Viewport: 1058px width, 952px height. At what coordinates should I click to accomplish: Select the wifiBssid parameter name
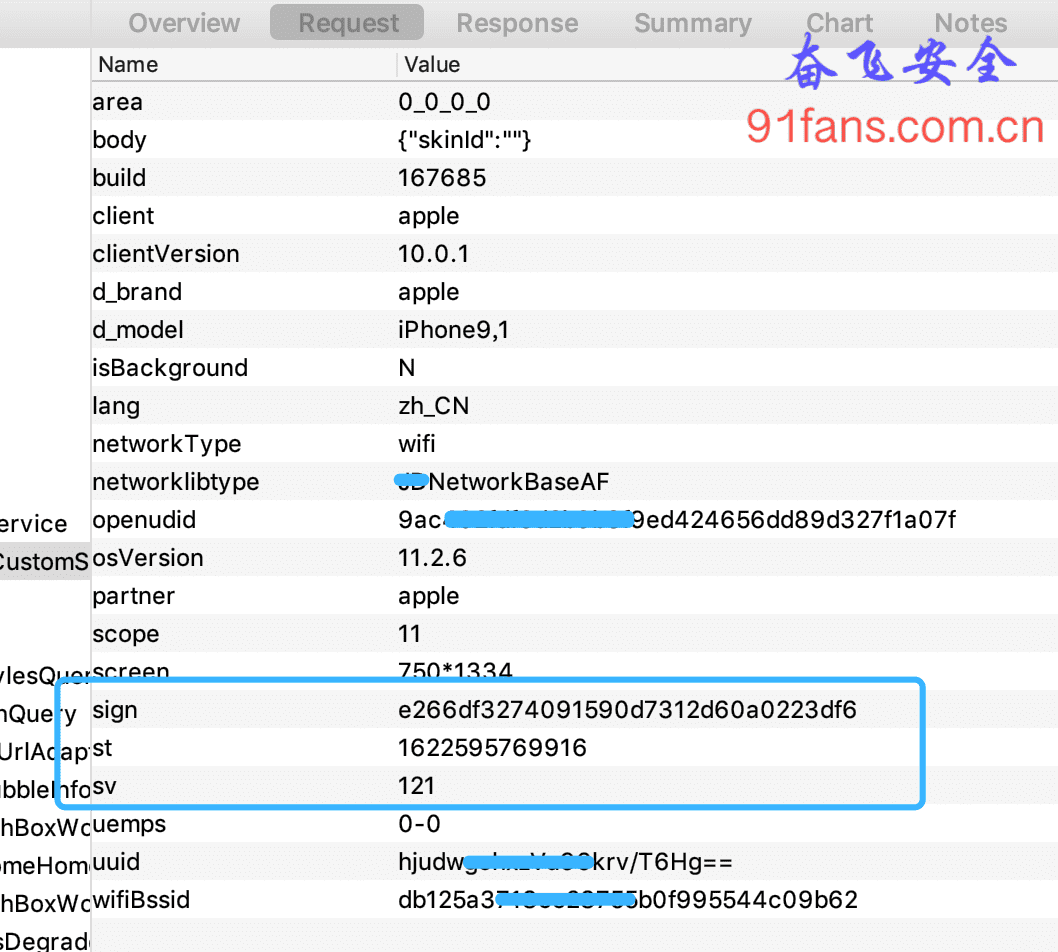[141, 900]
